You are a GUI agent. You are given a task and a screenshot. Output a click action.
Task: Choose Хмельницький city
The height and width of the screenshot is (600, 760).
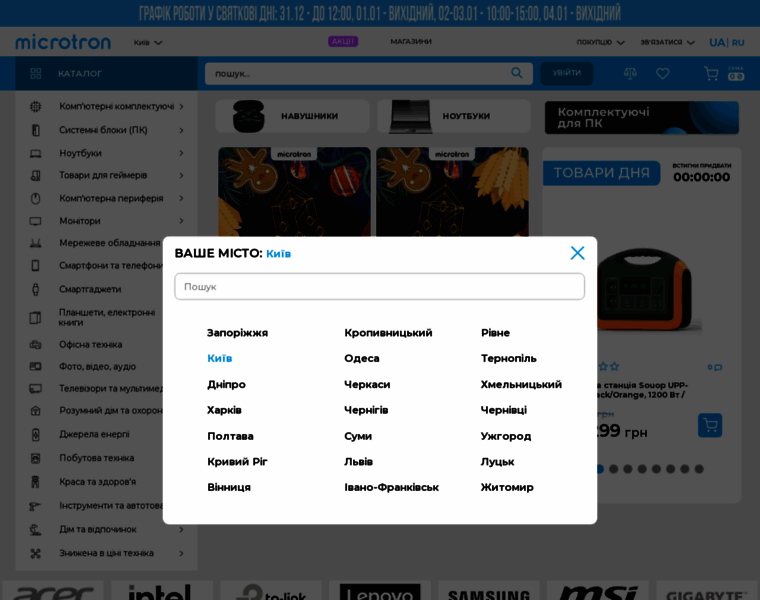click(521, 384)
